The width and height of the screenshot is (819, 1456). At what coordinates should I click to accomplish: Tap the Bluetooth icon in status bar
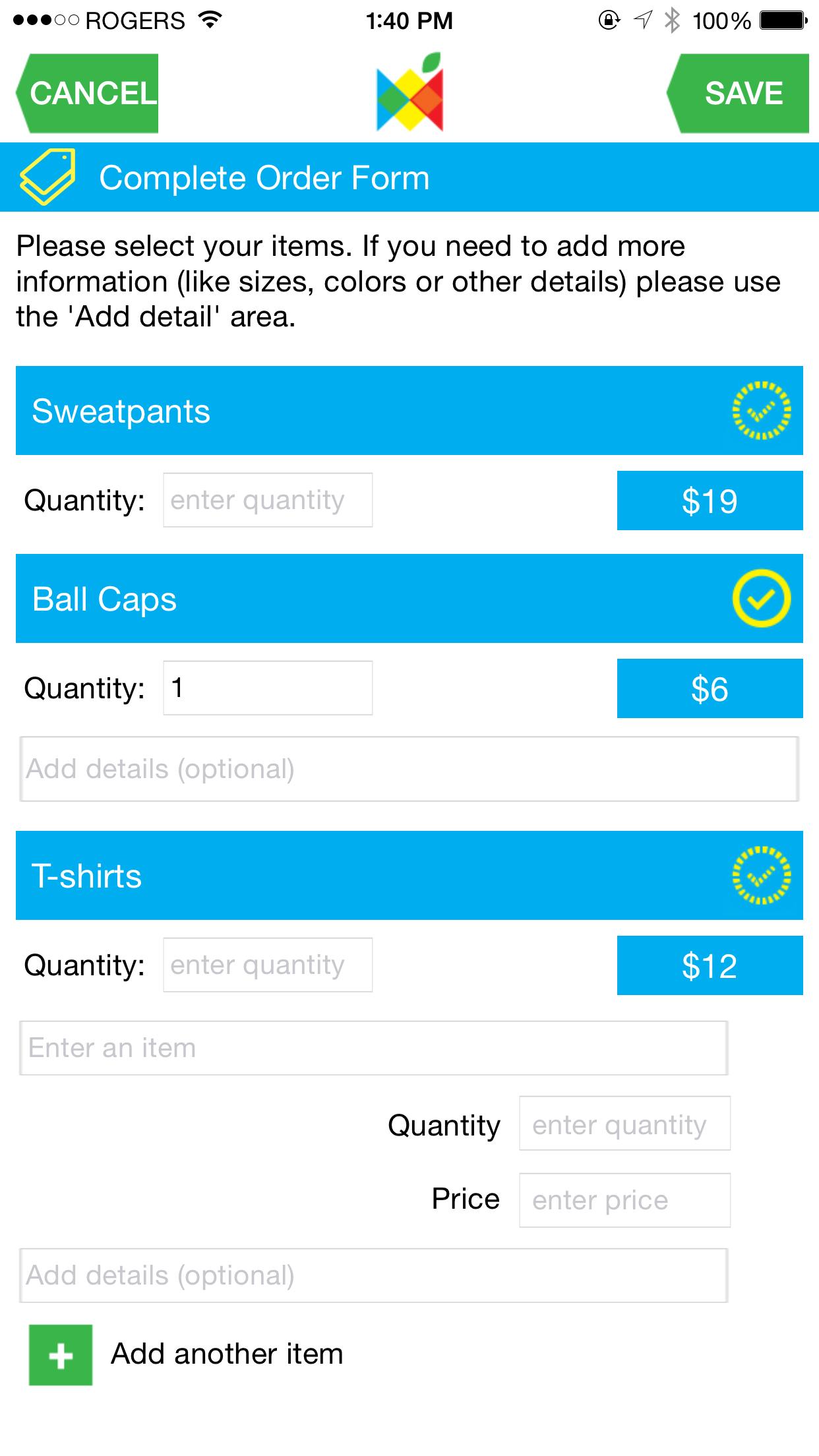pyautogui.click(x=671, y=20)
